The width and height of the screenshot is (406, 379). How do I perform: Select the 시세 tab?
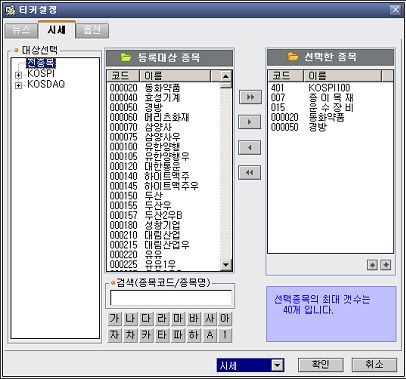click(57, 30)
